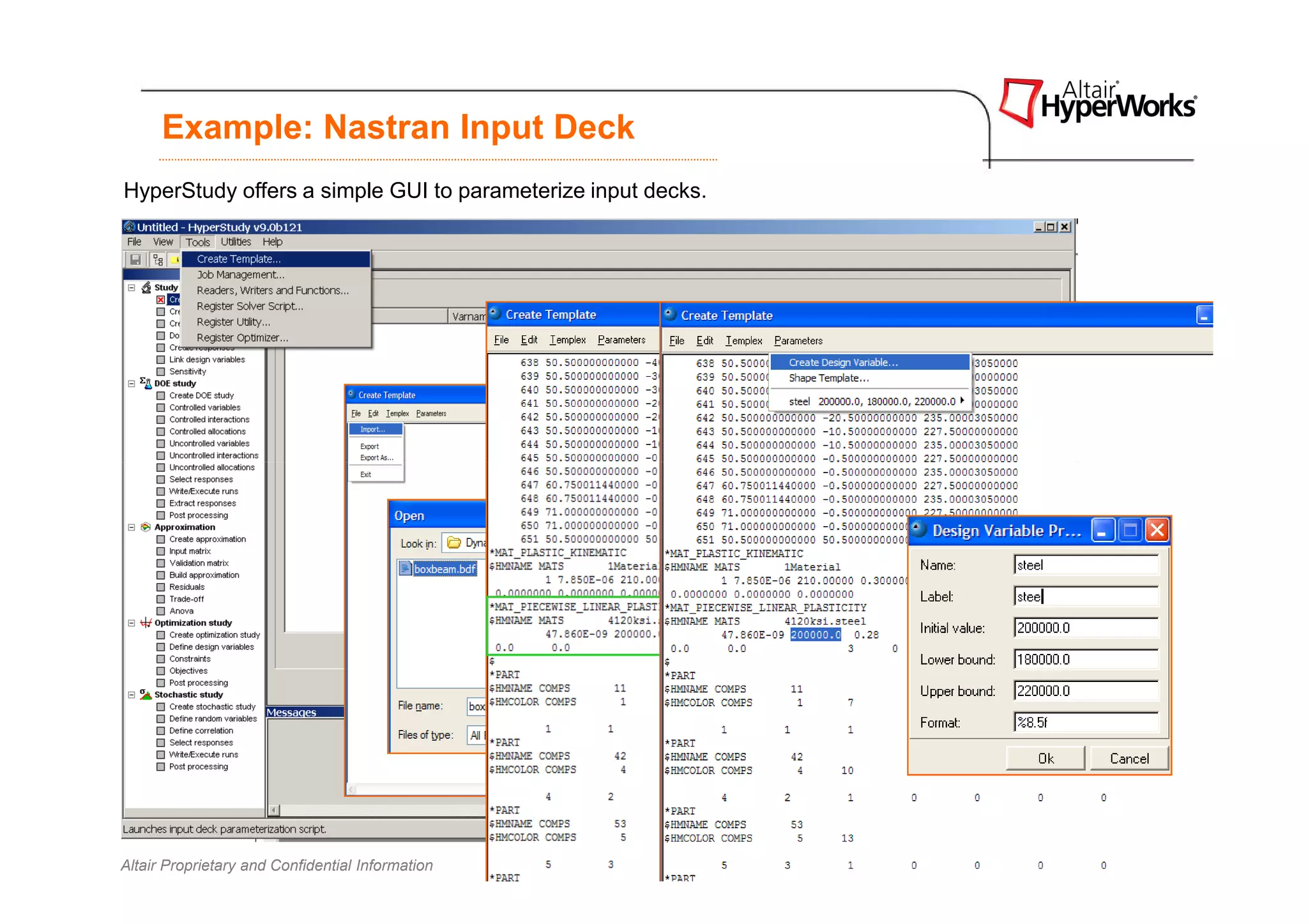
Task: Toggle the Create DOE study checkbox
Action: coord(161,395)
